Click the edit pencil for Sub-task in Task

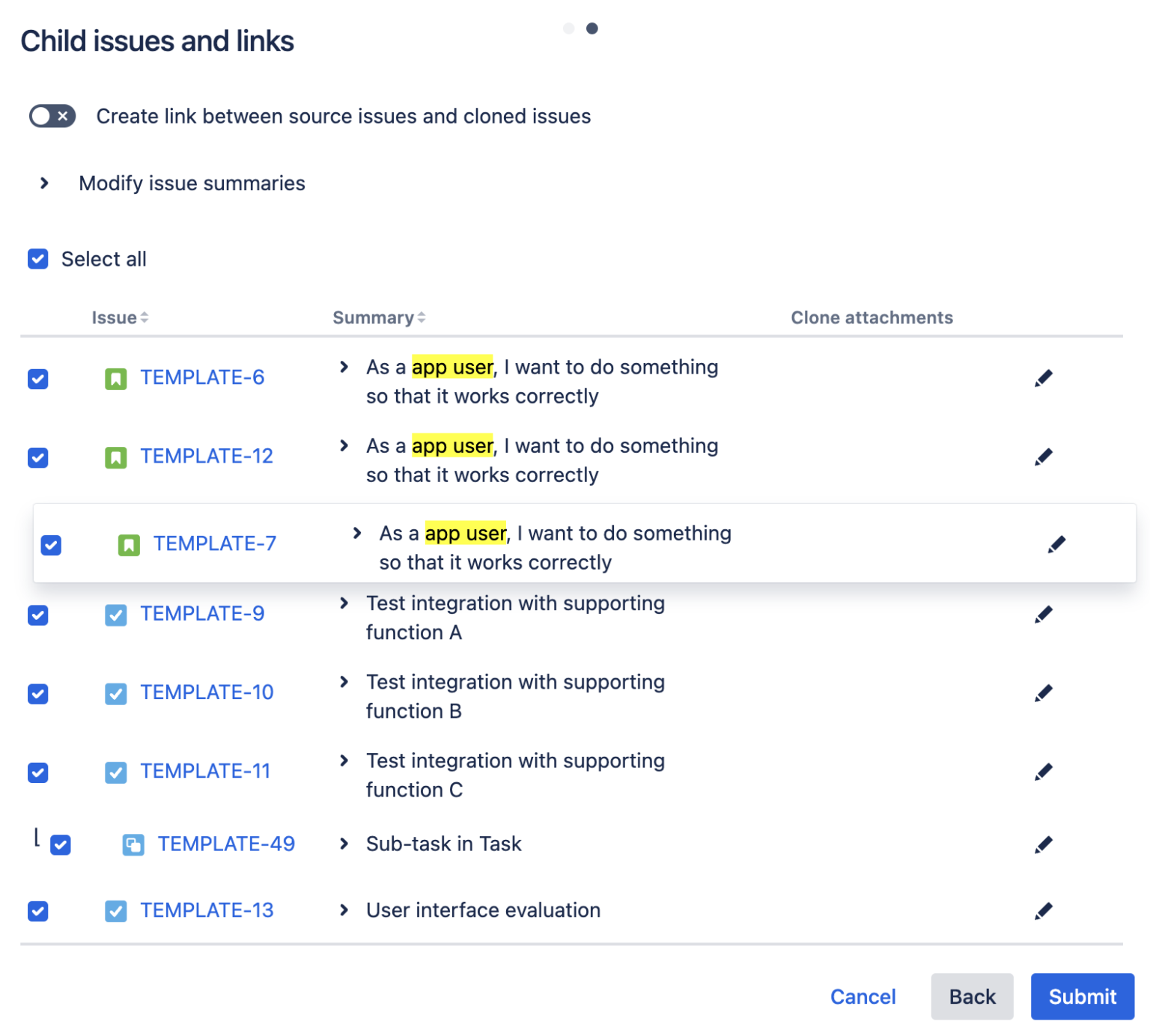[1043, 844]
